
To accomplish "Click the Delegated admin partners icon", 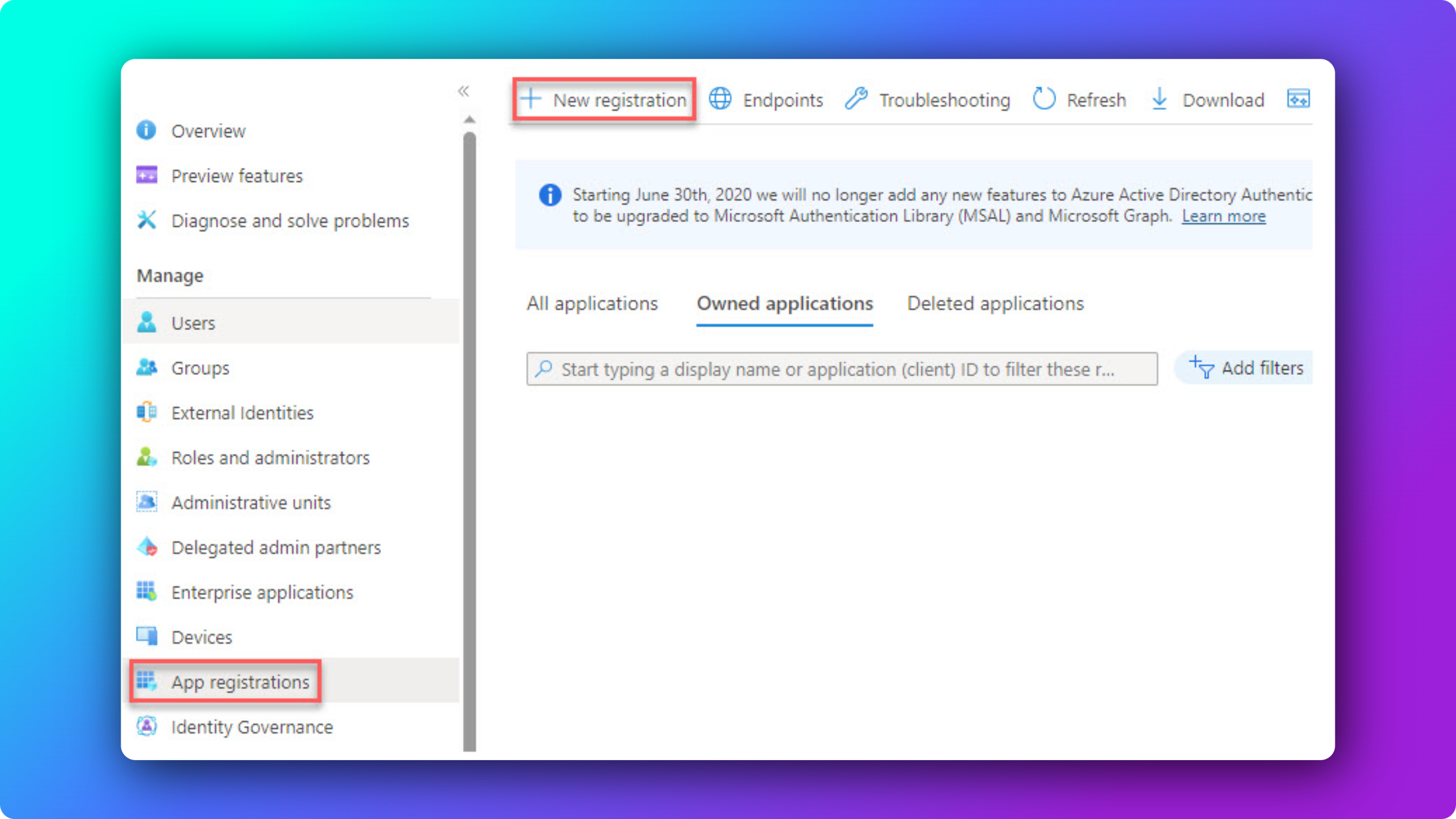I will 146,547.
